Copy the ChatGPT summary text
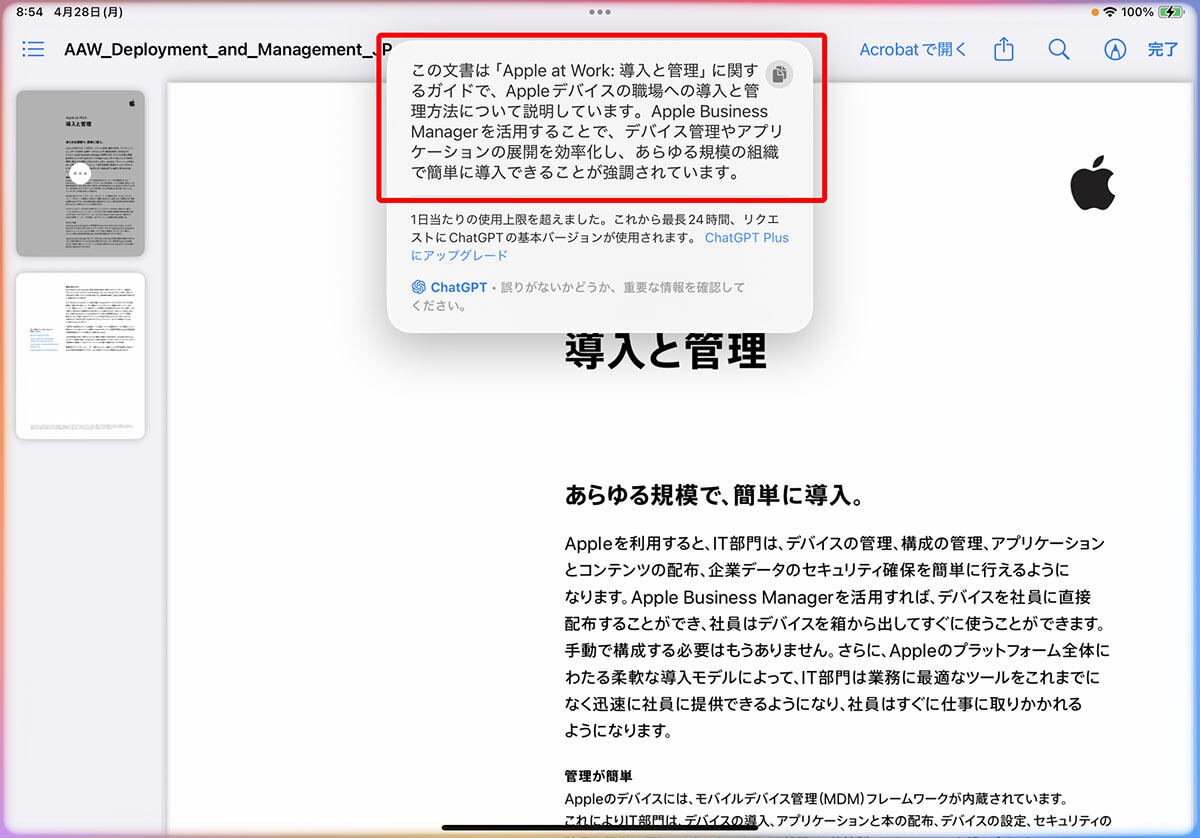The height and width of the screenshot is (838, 1200). (780, 75)
